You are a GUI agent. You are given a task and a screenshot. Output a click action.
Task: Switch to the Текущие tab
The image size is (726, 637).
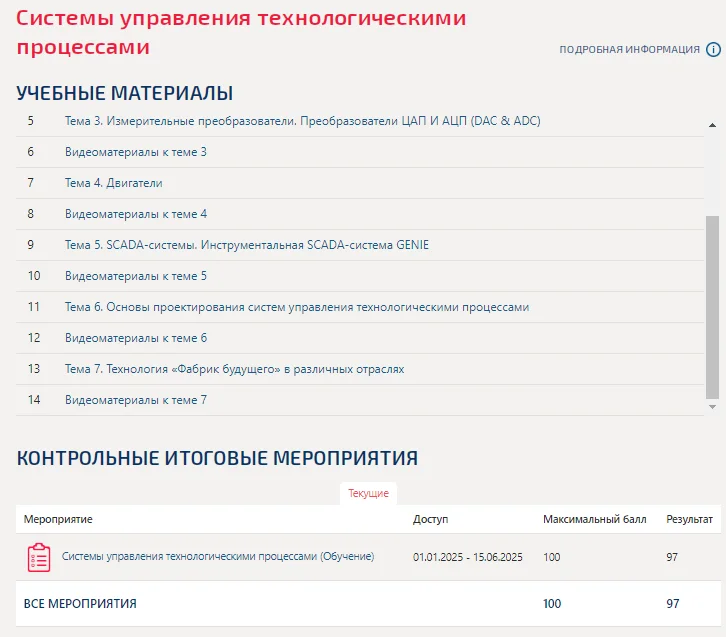pyautogui.click(x=368, y=493)
